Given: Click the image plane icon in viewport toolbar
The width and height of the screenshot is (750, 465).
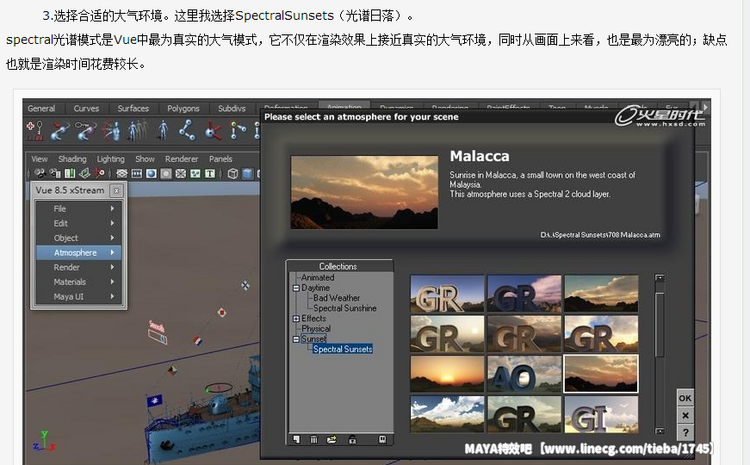Looking at the screenshot, I should [x=85, y=173].
